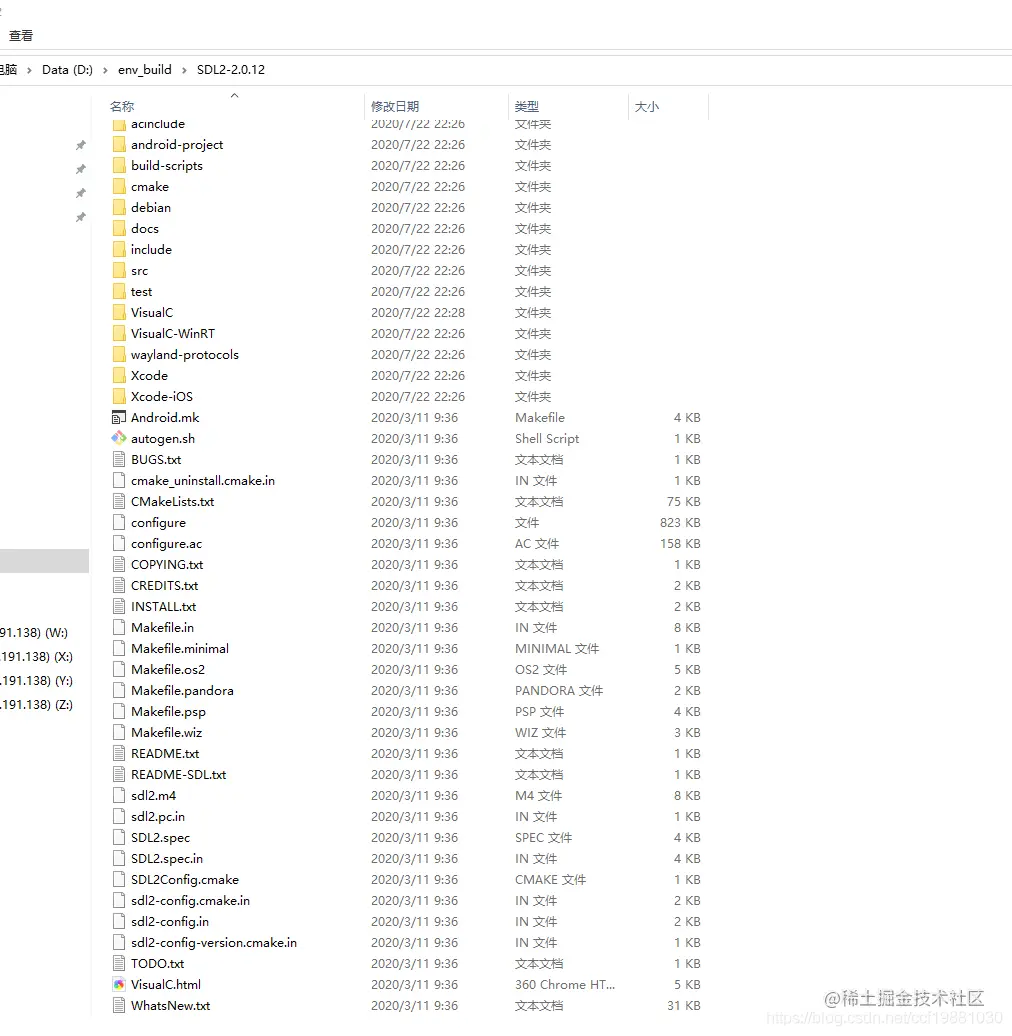Select the Makefile.minimal file name
Screen dimensions: 1012x1036
(x=180, y=649)
